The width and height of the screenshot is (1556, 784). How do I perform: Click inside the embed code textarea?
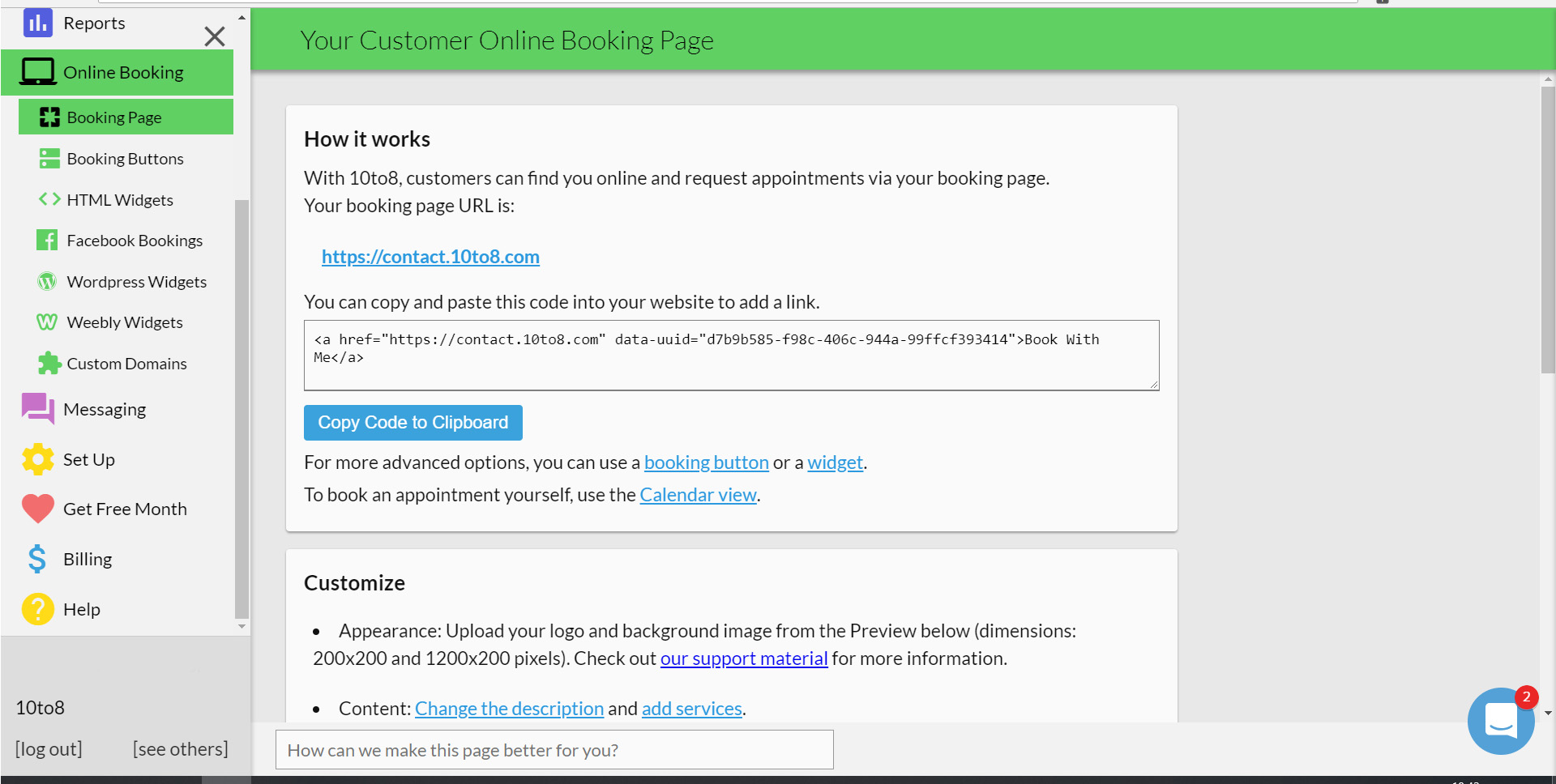[732, 356]
